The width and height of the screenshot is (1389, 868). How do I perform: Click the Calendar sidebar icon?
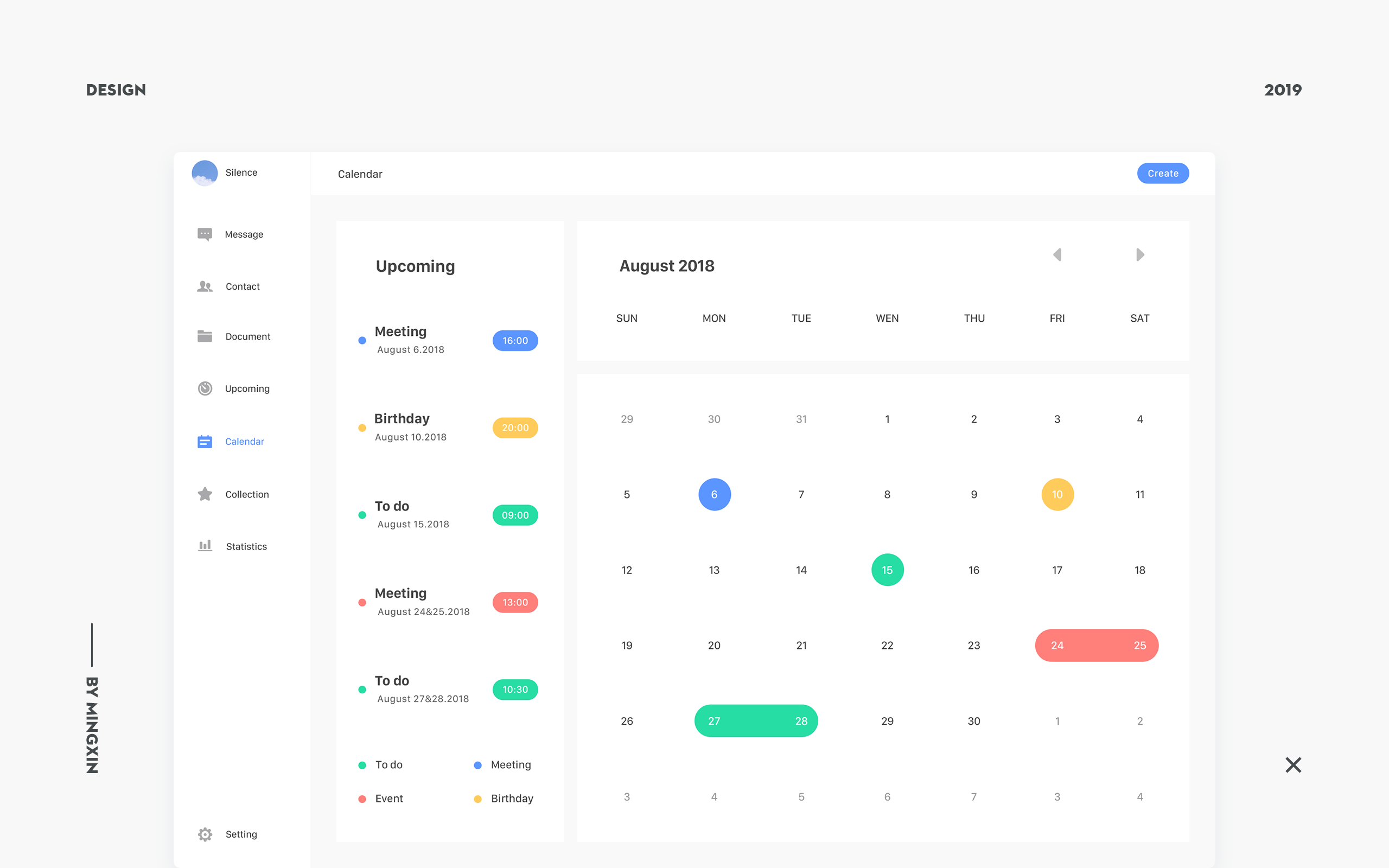tap(205, 442)
